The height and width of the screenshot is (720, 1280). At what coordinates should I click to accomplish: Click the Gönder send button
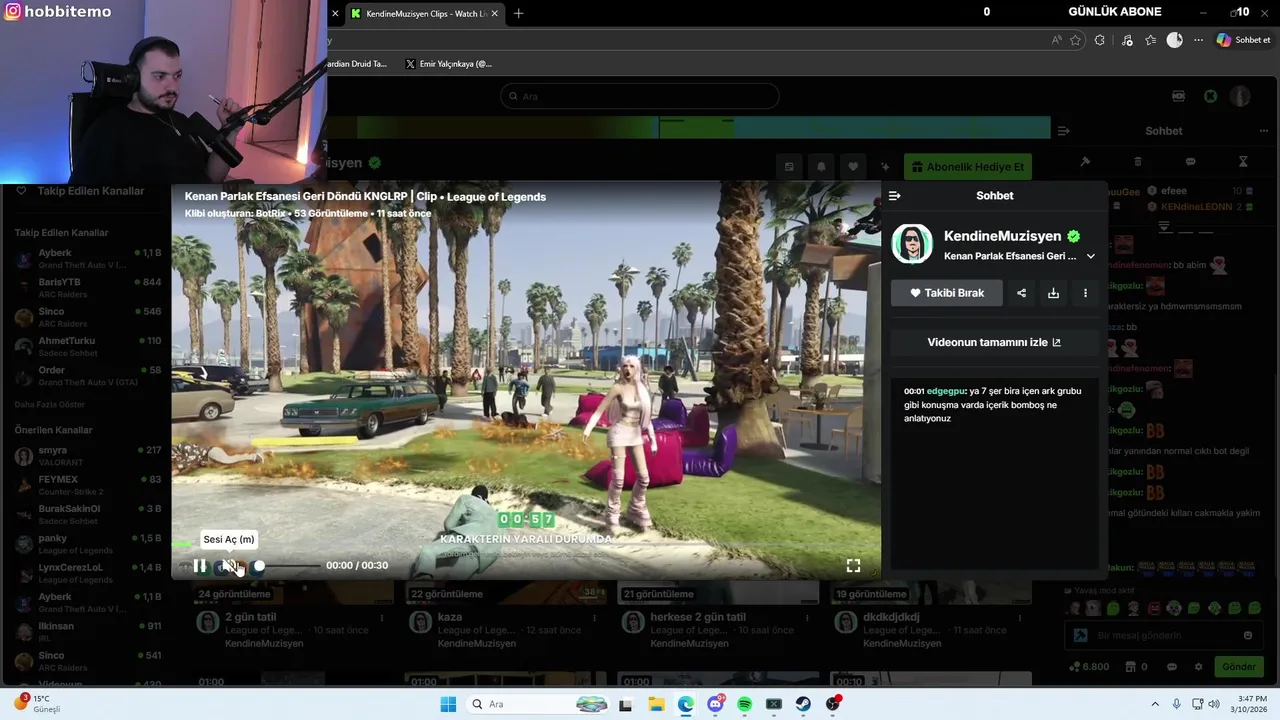pos(1238,667)
